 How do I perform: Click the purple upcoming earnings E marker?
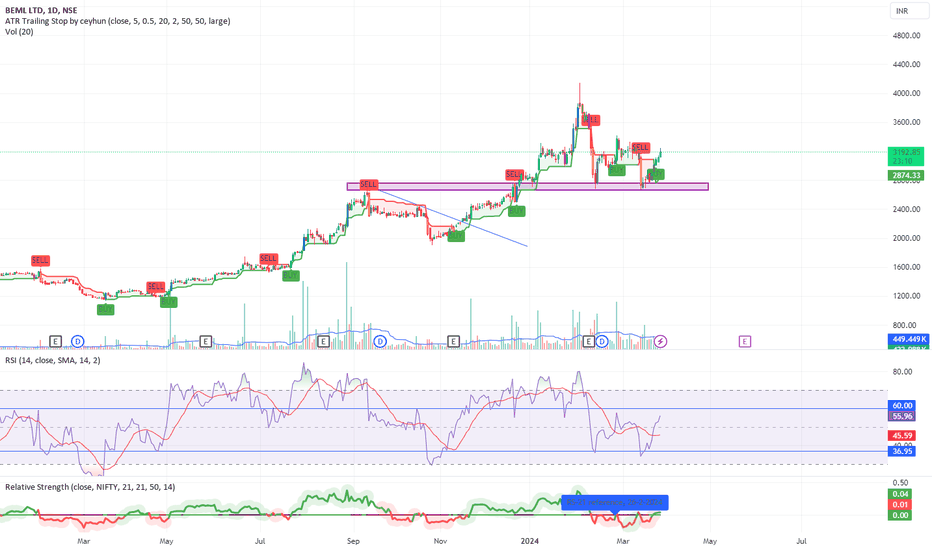745,341
